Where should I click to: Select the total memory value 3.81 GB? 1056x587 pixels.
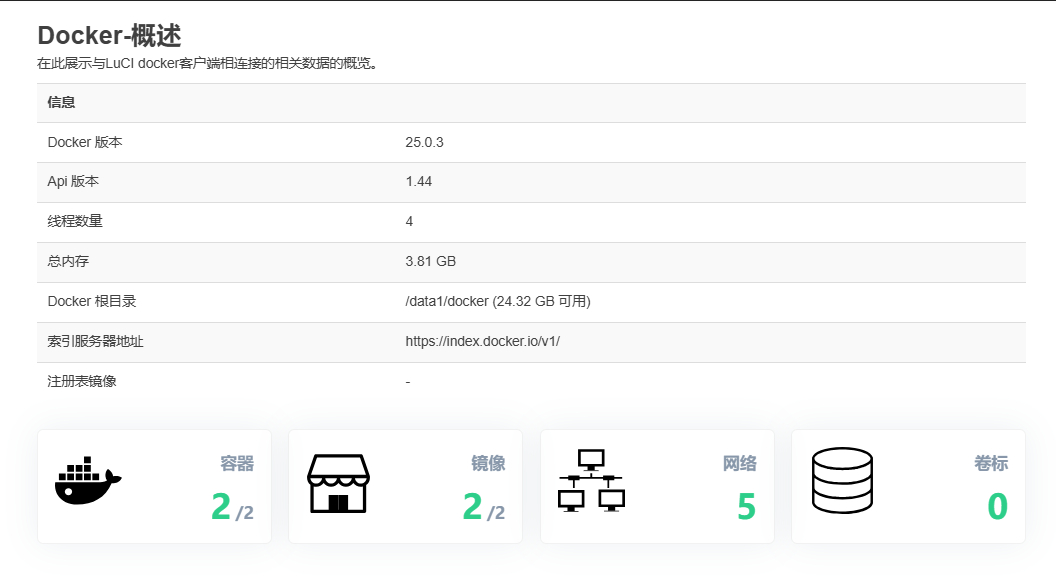[x=430, y=261]
